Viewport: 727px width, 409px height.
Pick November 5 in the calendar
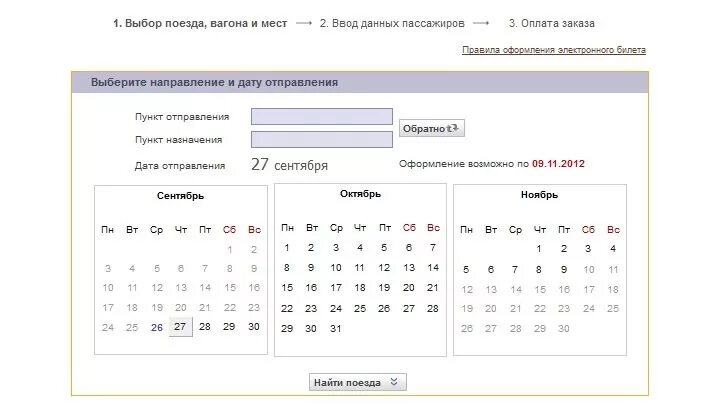pyautogui.click(x=466, y=269)
